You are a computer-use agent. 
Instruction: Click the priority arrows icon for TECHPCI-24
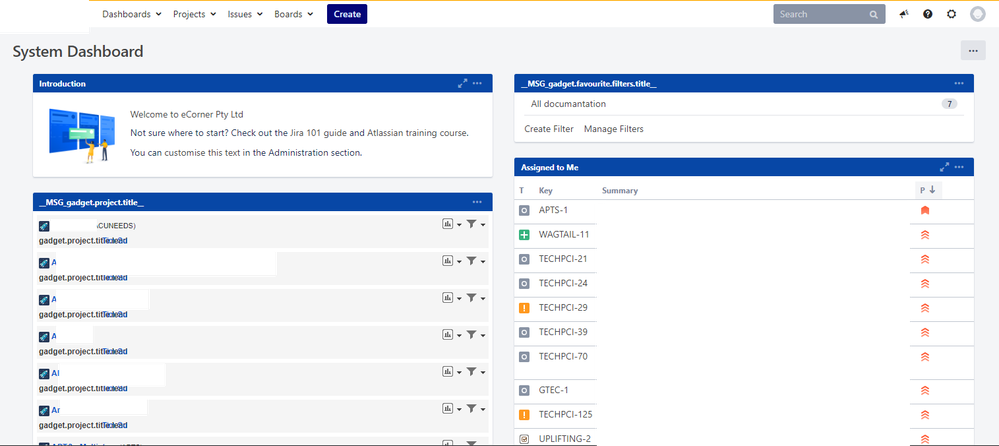tap(925, 284)
